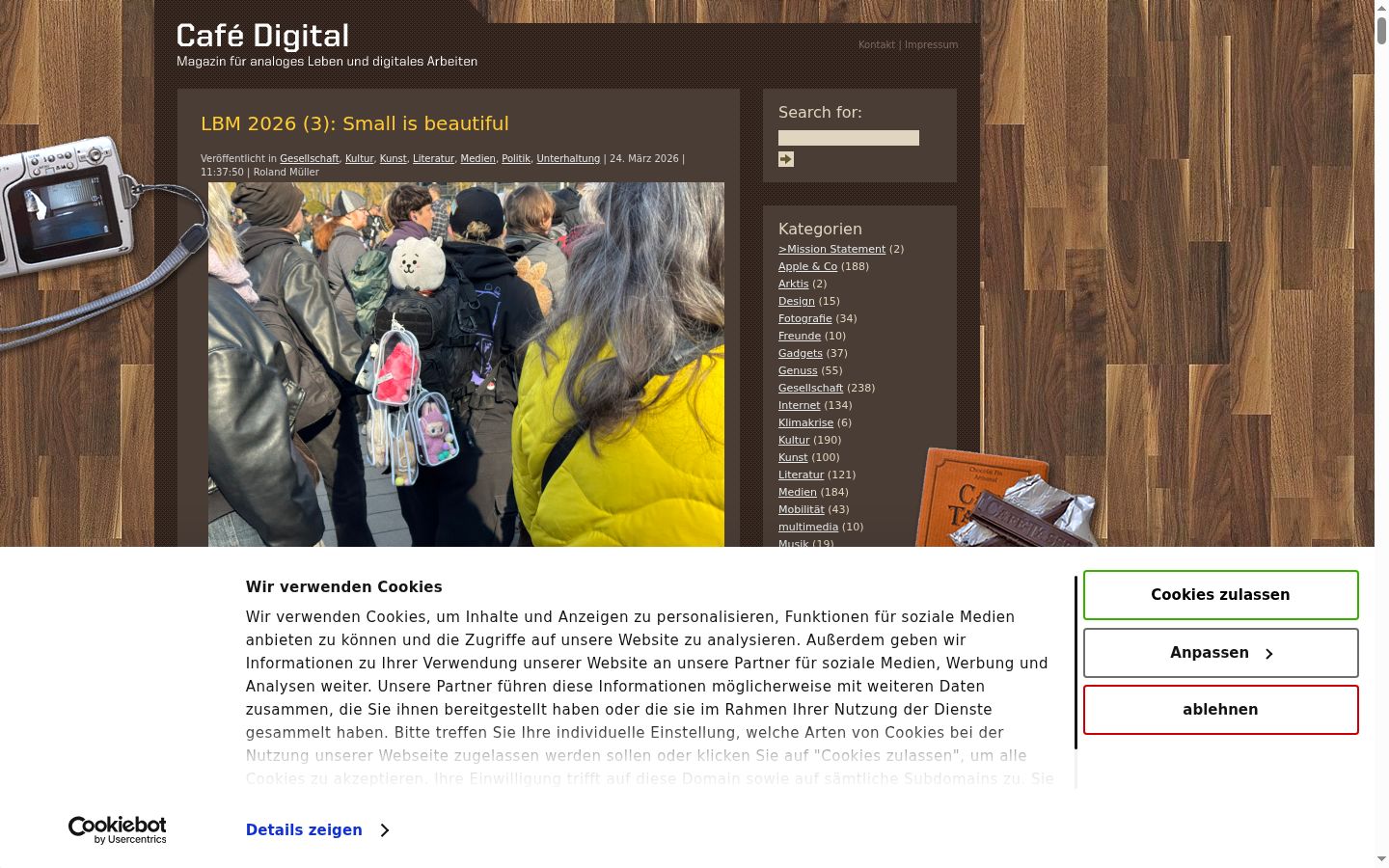Open the Freunde category
Screen dimensions: 1389x868
[800, 336]
